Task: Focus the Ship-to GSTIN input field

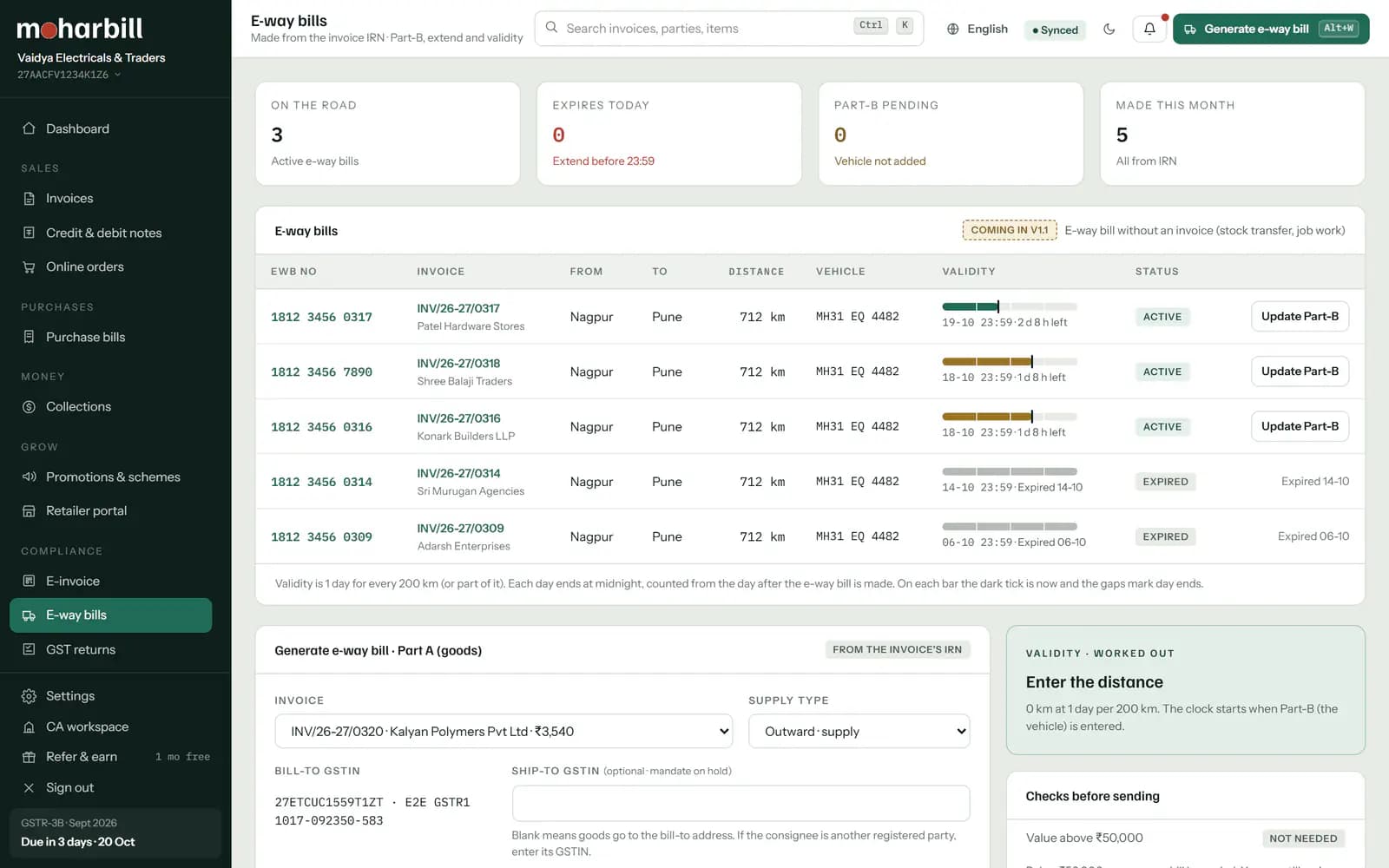Action: point(741,803)
